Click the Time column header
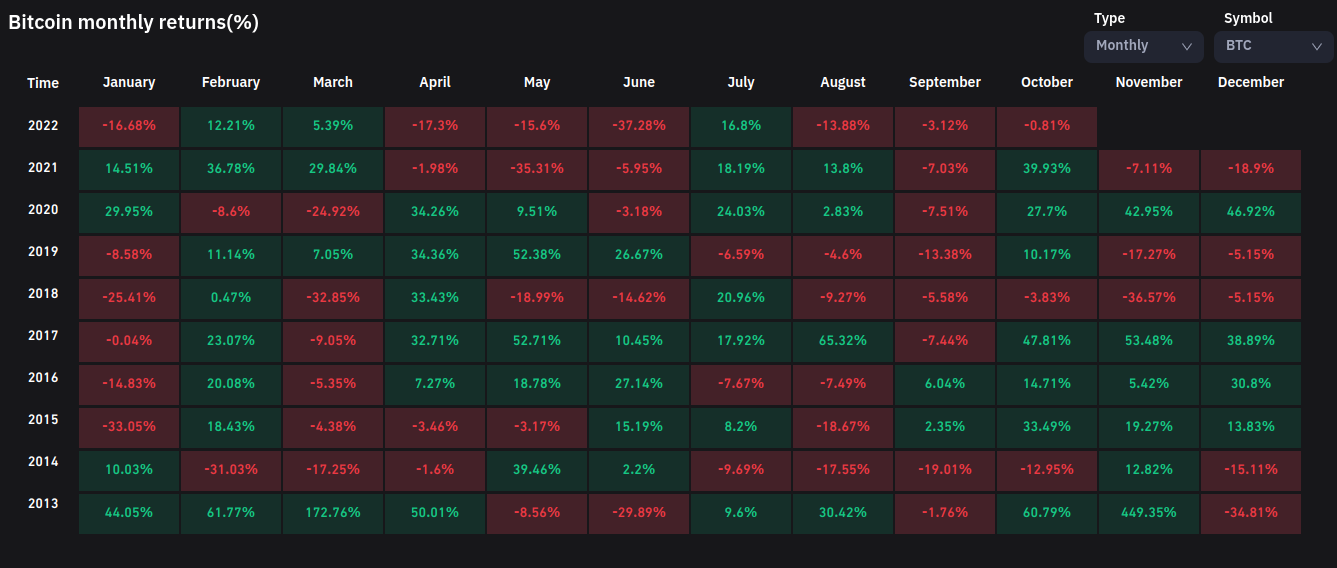Image resolution: width=1337 pixels, height=568 pixels. tap(43, 83)
